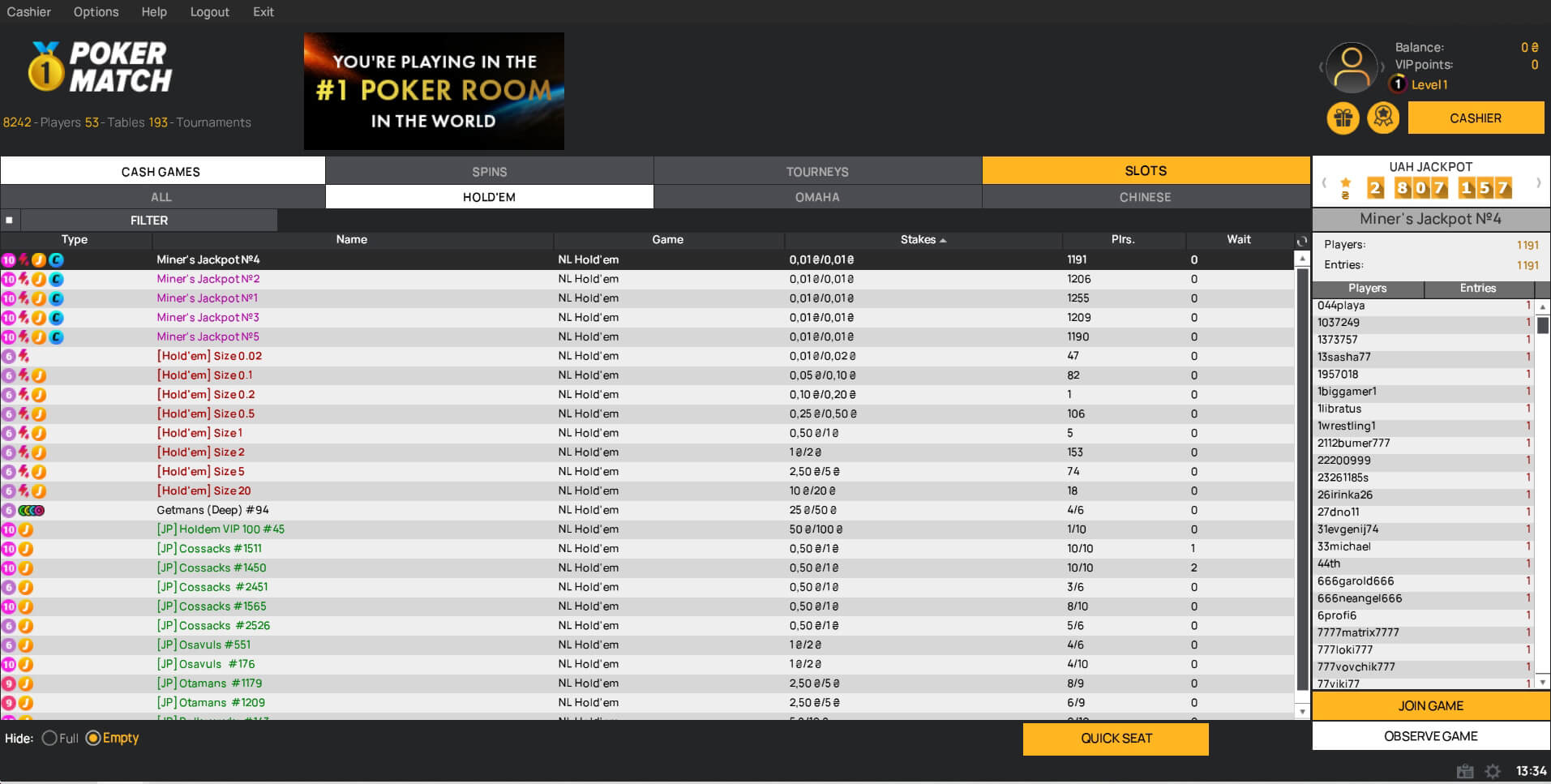Toggle the checkbox beside FILTER

10,221
